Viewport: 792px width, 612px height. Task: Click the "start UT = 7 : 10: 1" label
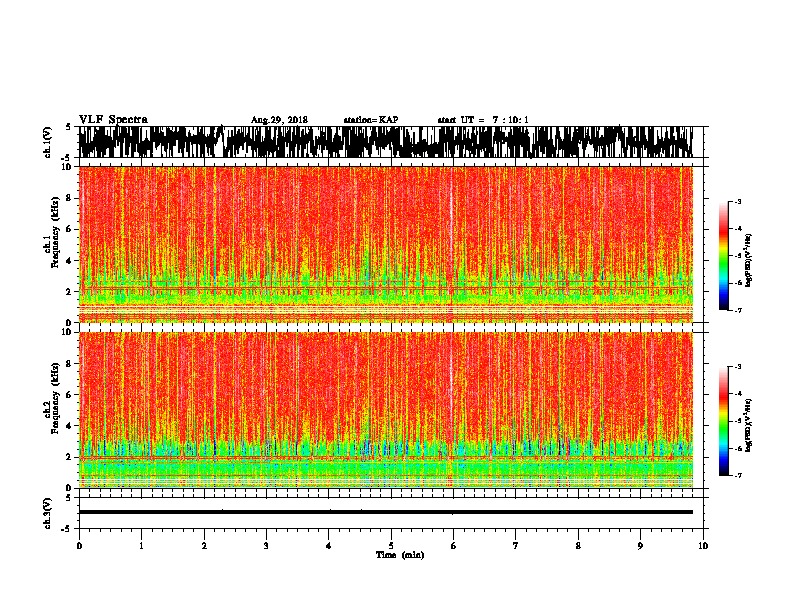pos(482,120)
